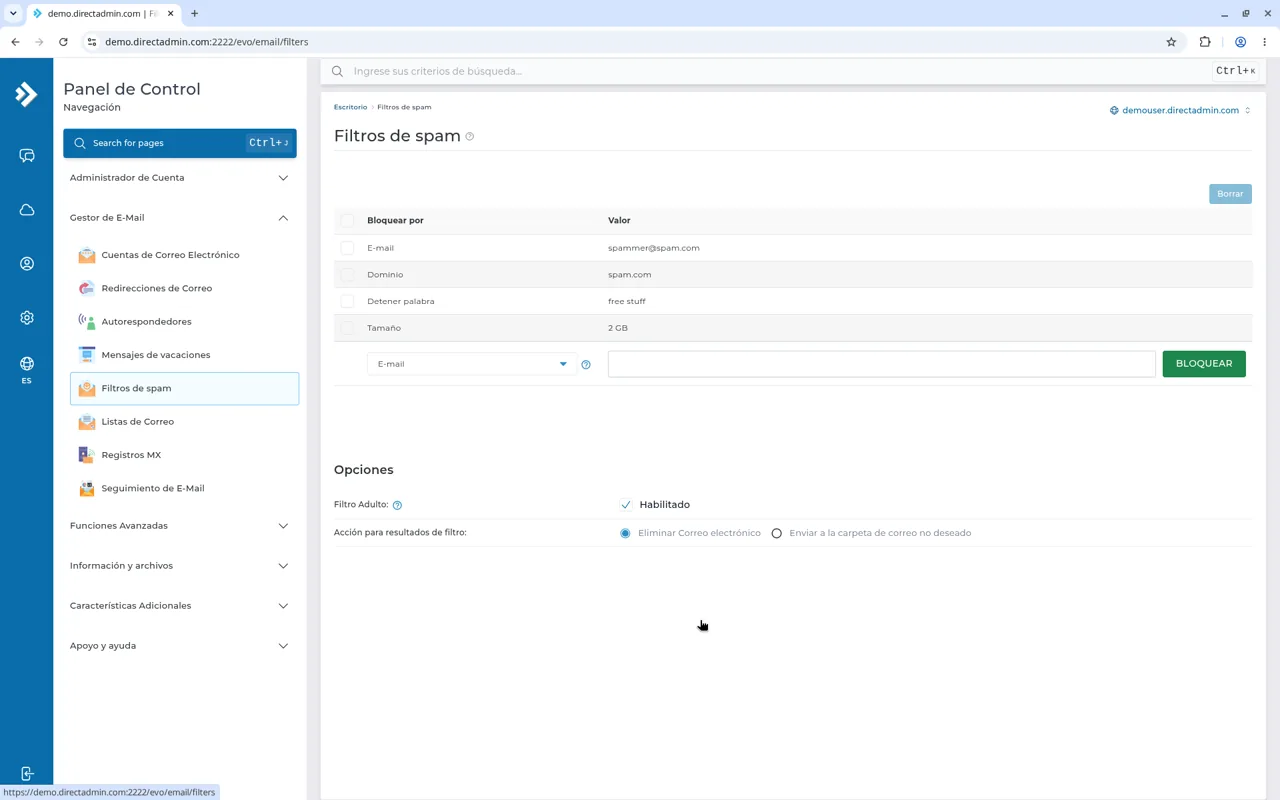Open Redirecciones de Correo
Image resolution: width=1280 pixels, height=800 pixels.
184,288
